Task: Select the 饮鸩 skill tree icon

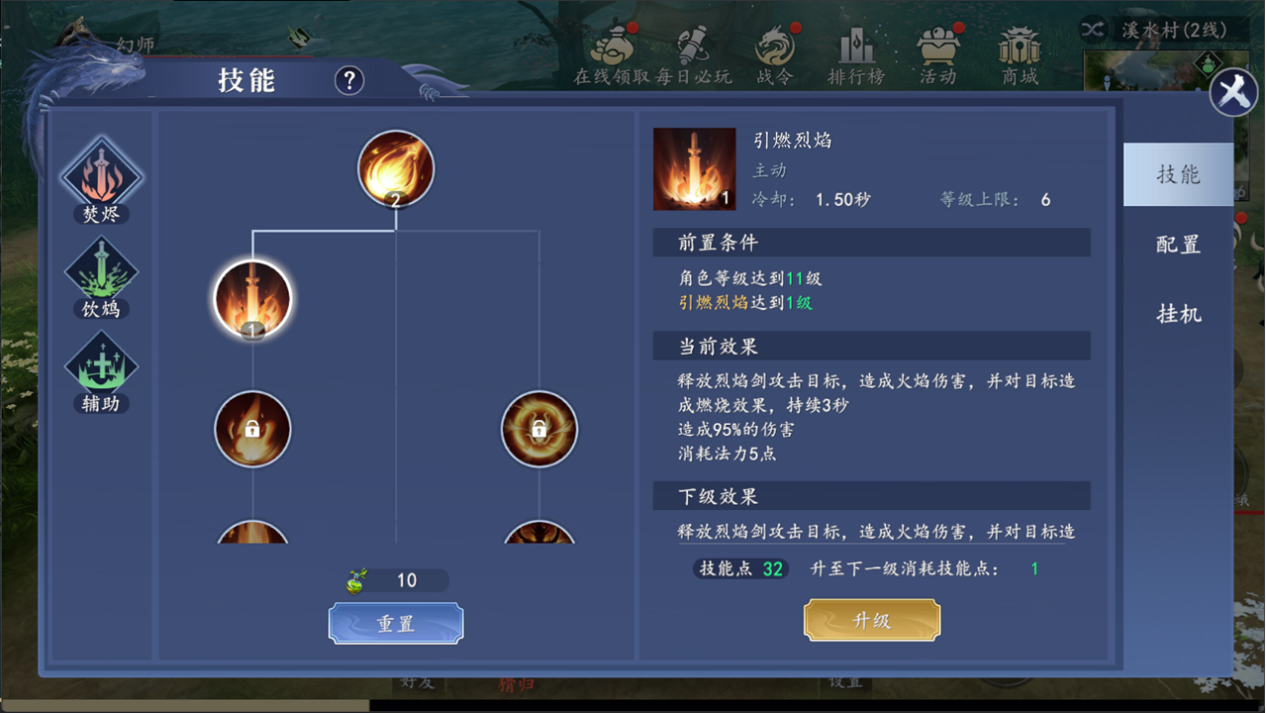Action: click(101, 278)
